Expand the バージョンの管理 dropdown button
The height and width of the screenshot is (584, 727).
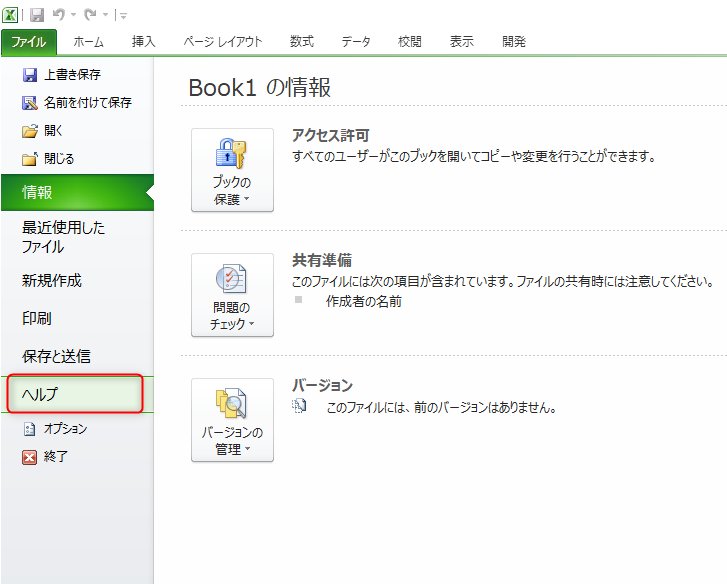[x=232, y=420]
